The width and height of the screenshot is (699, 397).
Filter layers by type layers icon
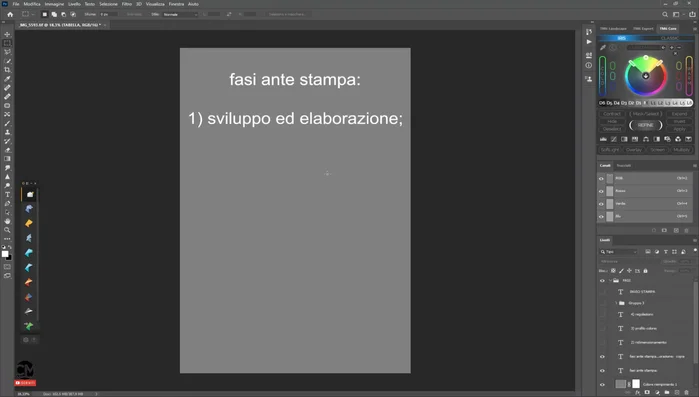coord(666,252)
